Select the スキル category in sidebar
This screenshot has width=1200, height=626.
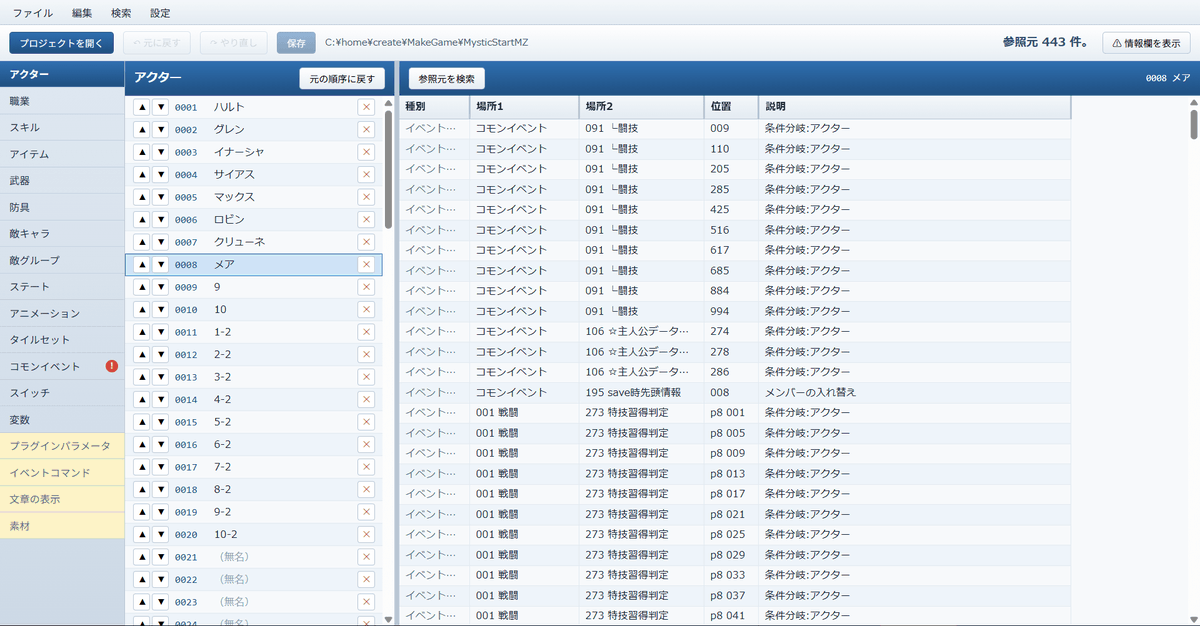[x=62, y=128]
